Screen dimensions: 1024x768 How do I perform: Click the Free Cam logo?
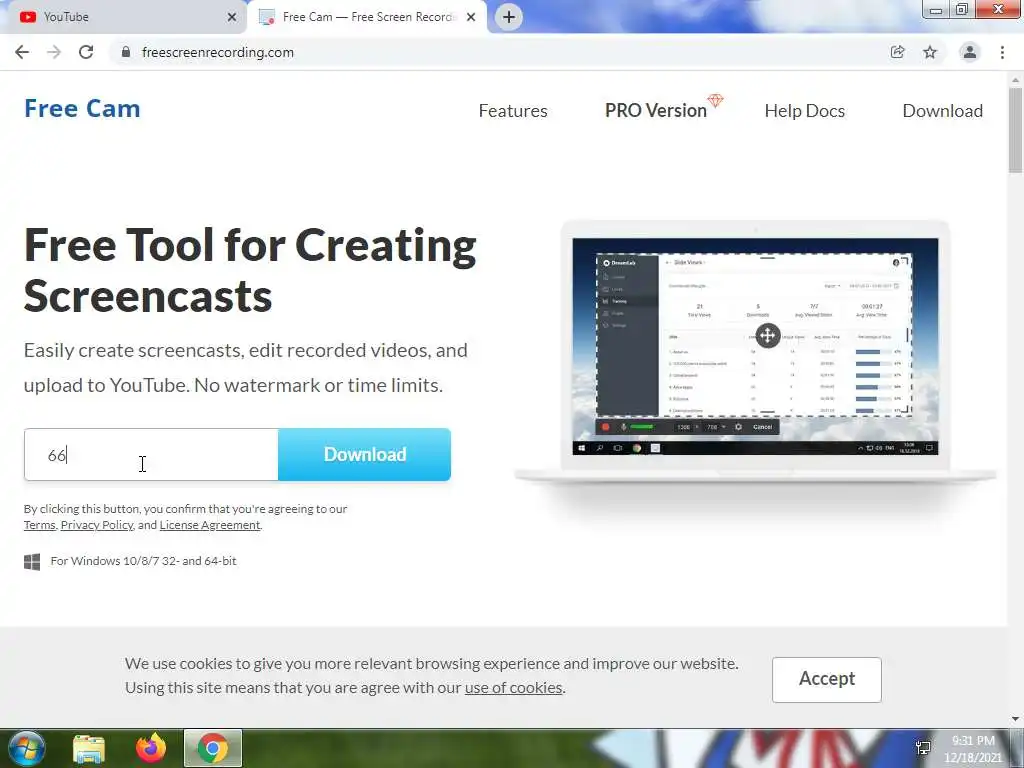(82, 108)
